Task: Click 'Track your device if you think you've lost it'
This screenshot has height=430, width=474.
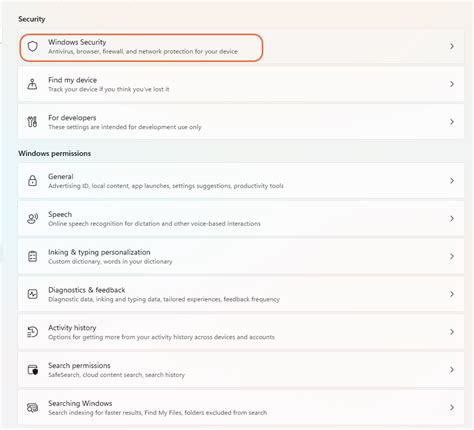Action: (109, 89)
